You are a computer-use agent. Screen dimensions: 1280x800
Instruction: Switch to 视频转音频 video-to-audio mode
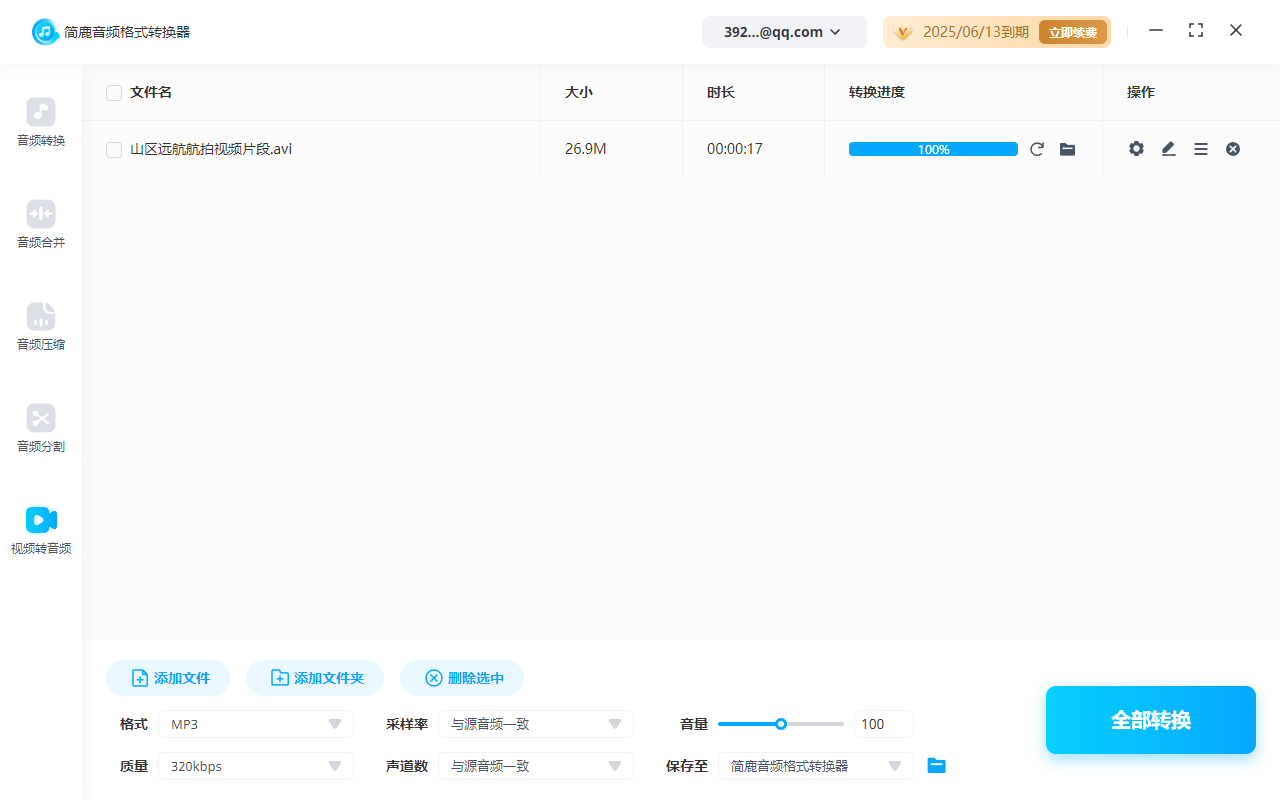(x=40, y=530)
